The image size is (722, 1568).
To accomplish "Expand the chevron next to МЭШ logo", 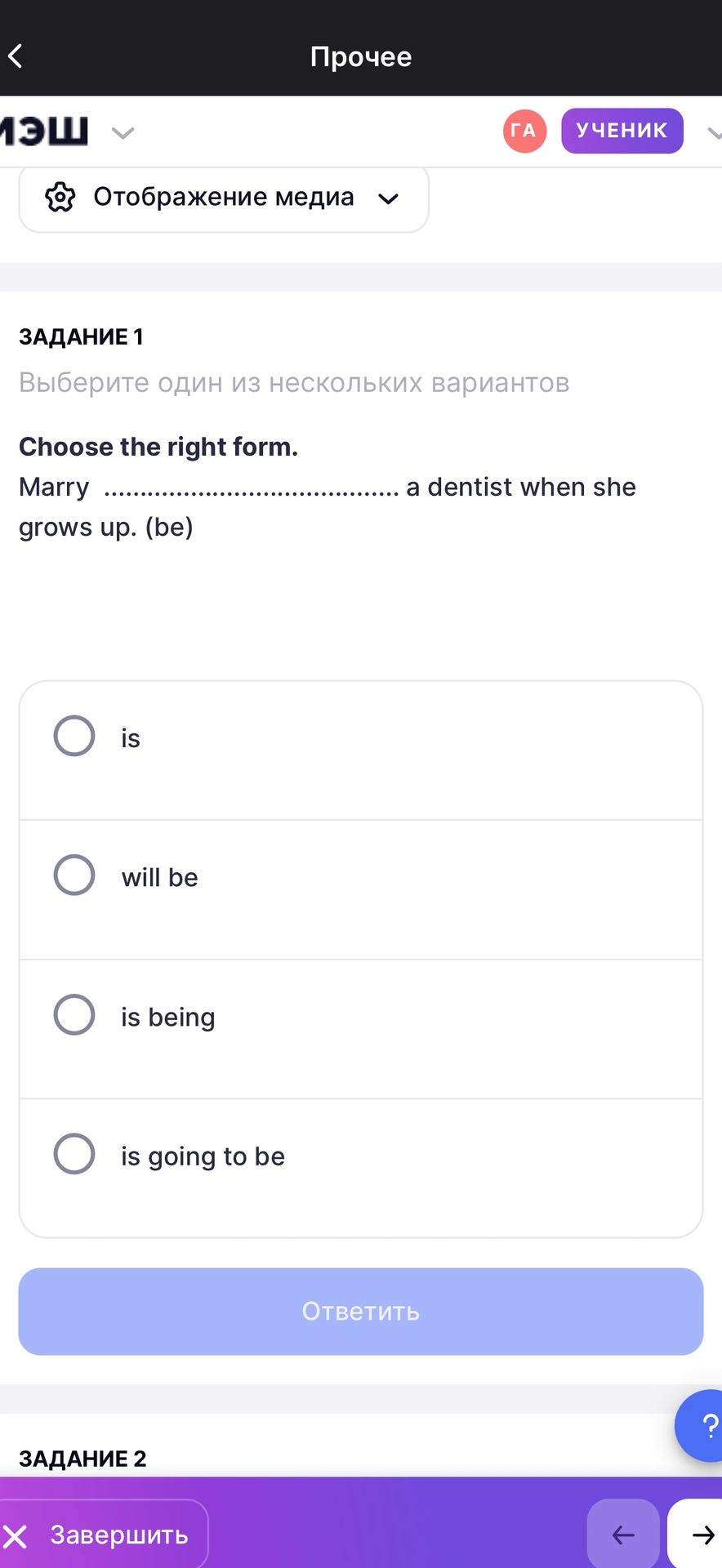I will (123, 132).
